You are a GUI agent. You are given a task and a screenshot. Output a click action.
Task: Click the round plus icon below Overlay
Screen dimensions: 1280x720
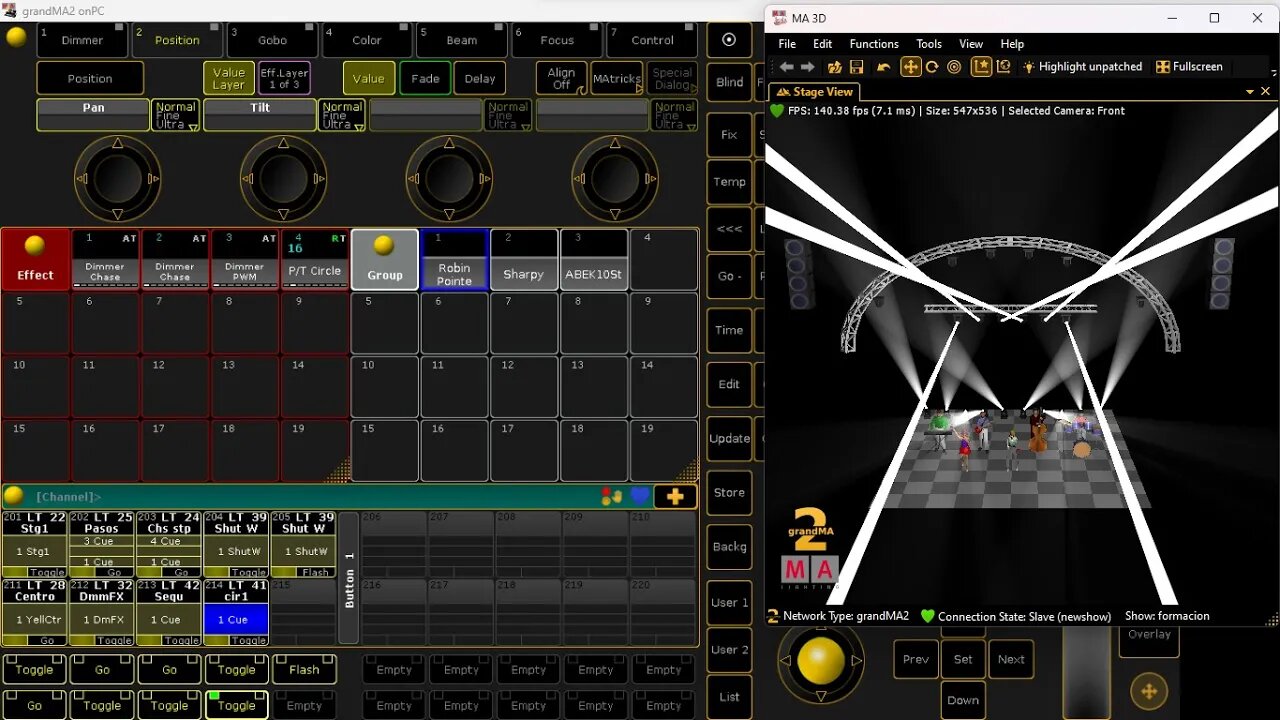1149,690
